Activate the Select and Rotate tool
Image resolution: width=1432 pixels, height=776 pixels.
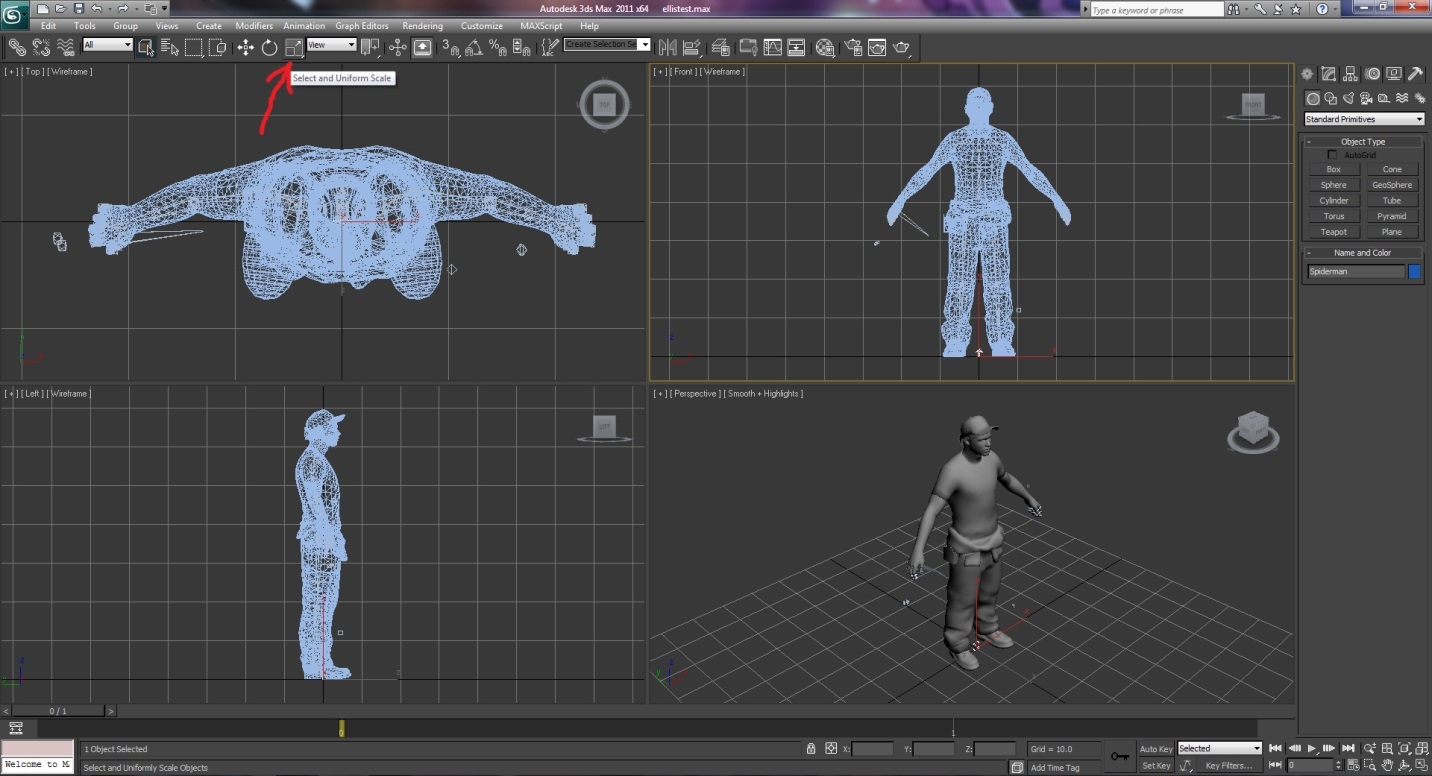[x=269, y=47]
